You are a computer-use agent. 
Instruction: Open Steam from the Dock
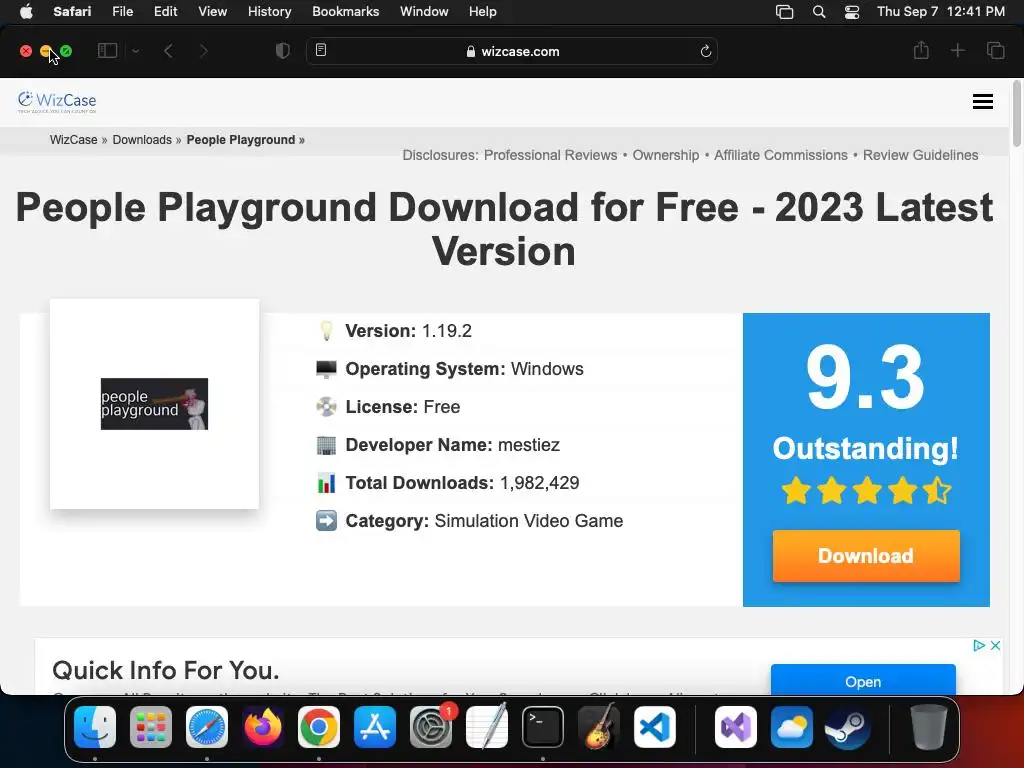[x=848, y=727]
